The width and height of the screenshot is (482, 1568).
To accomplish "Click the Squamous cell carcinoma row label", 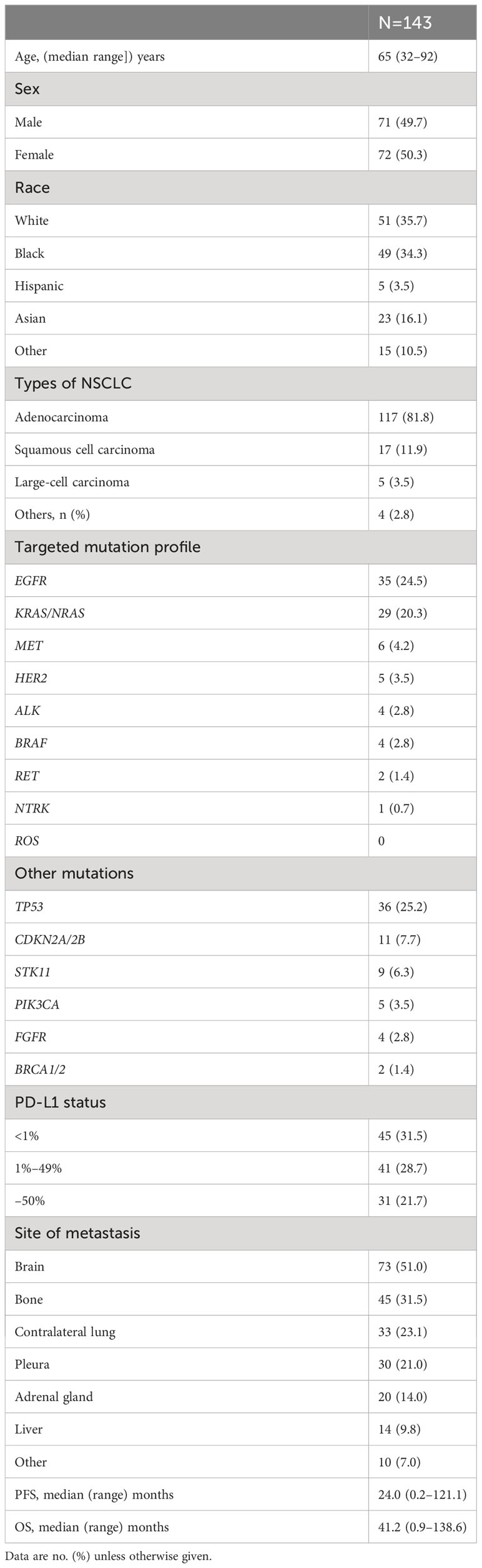I will point(84,450).
